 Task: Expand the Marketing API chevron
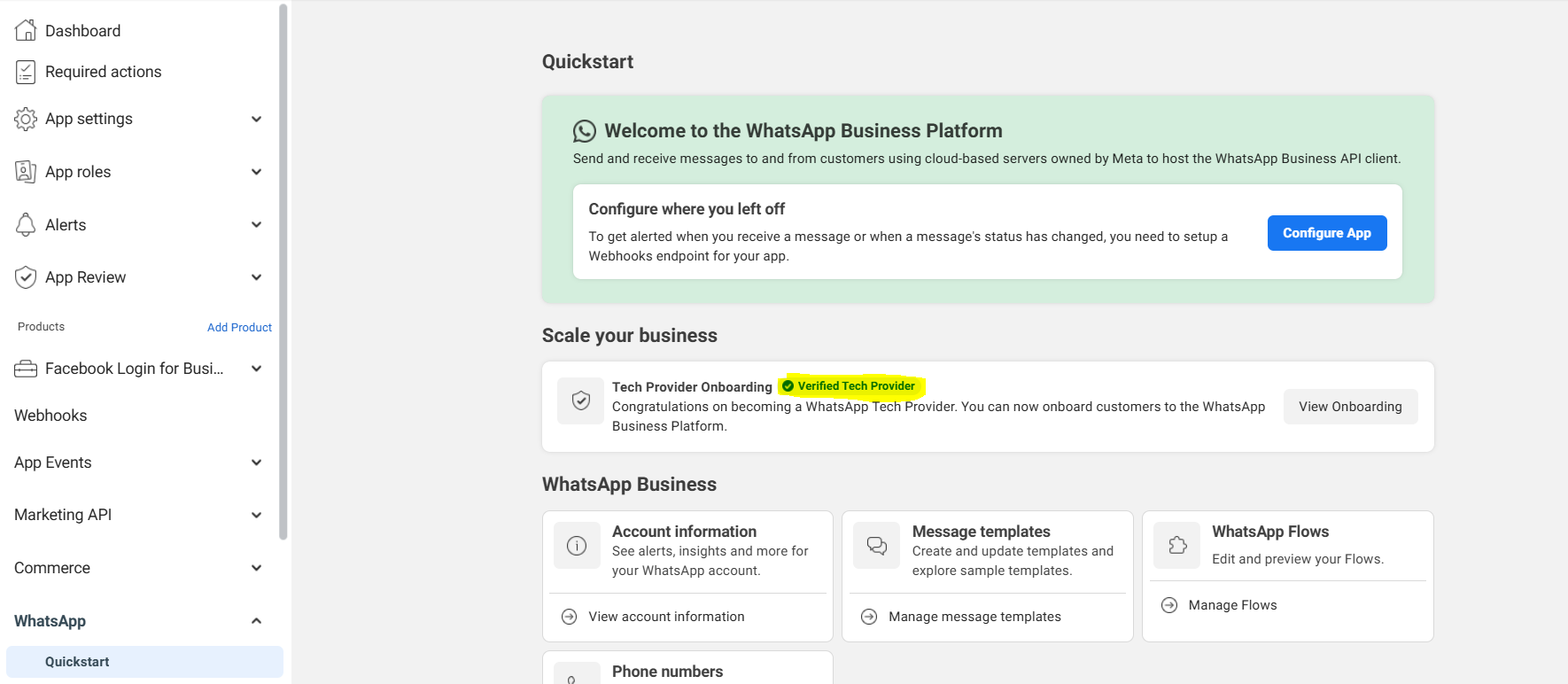(256, 515)
